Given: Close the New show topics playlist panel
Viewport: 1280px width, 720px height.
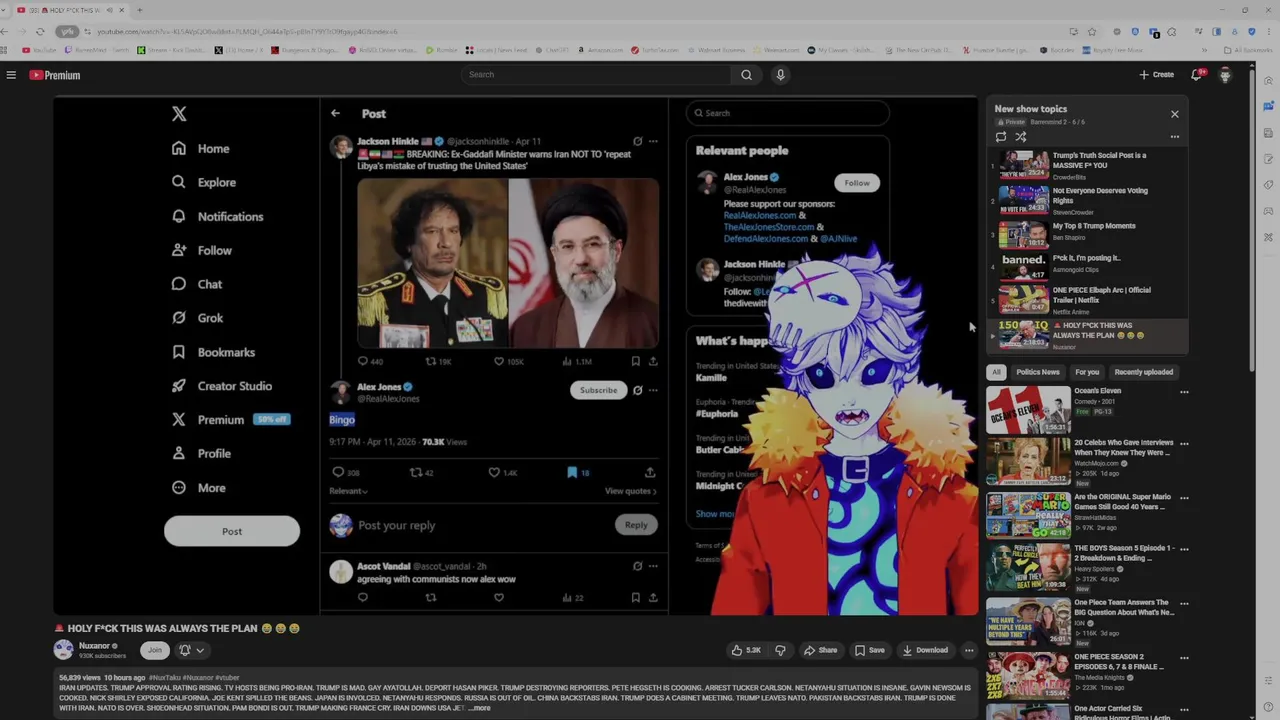Looking at the screenshot, I should (1175, 114).
